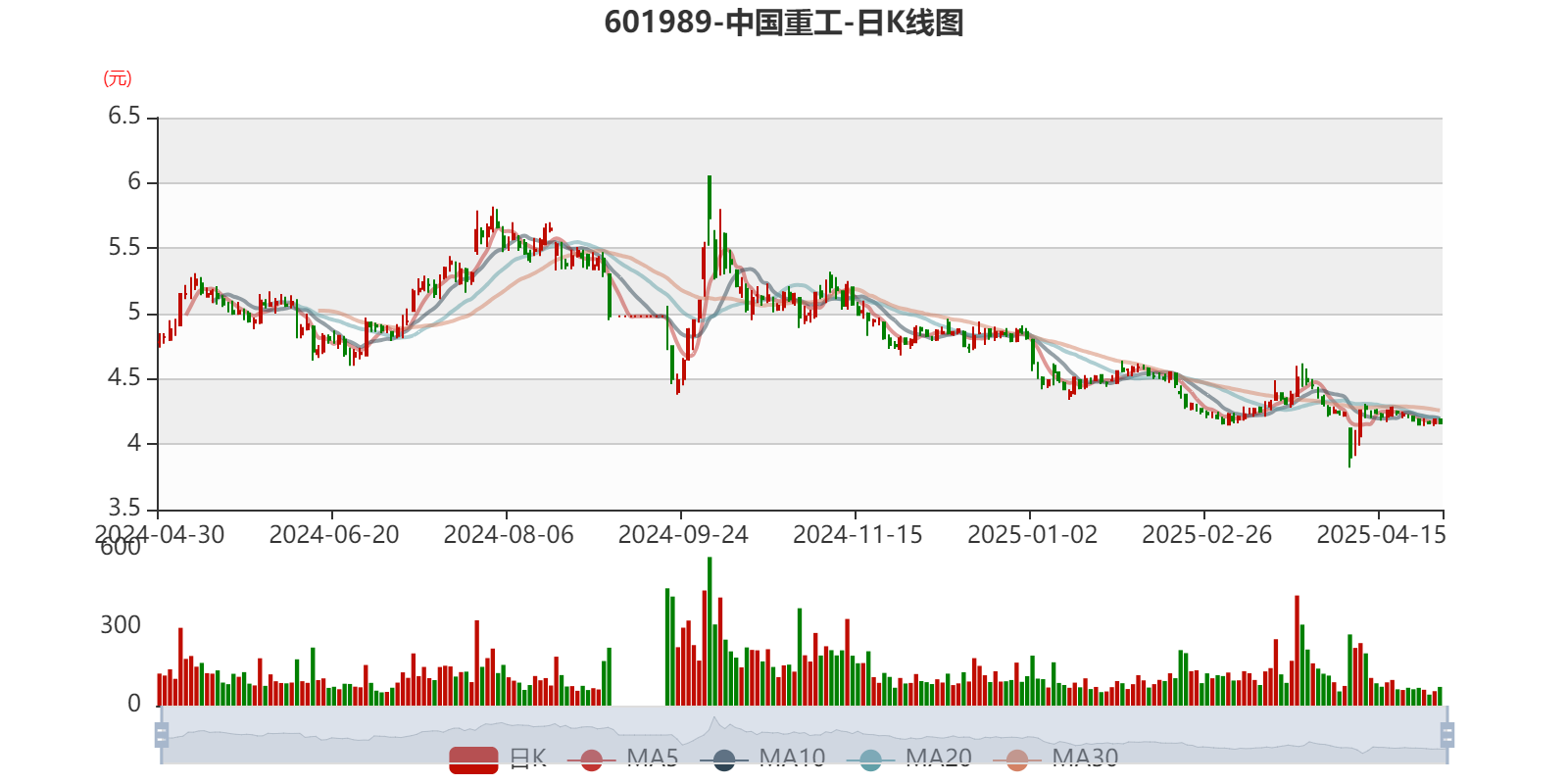Screen dimensions: 1568x784
Task: Click the 0 volume axis label
Action: 134,704
